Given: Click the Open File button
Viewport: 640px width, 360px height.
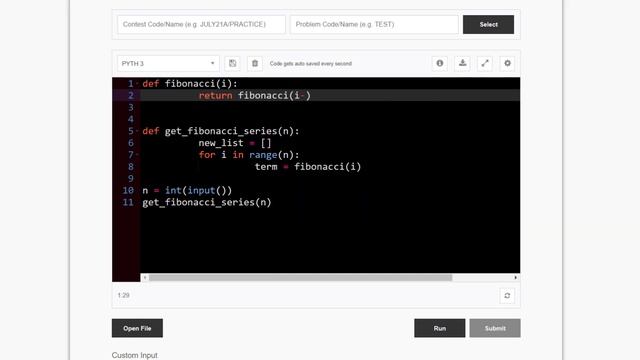Looking at the screenshot, I should pos(137,328).
